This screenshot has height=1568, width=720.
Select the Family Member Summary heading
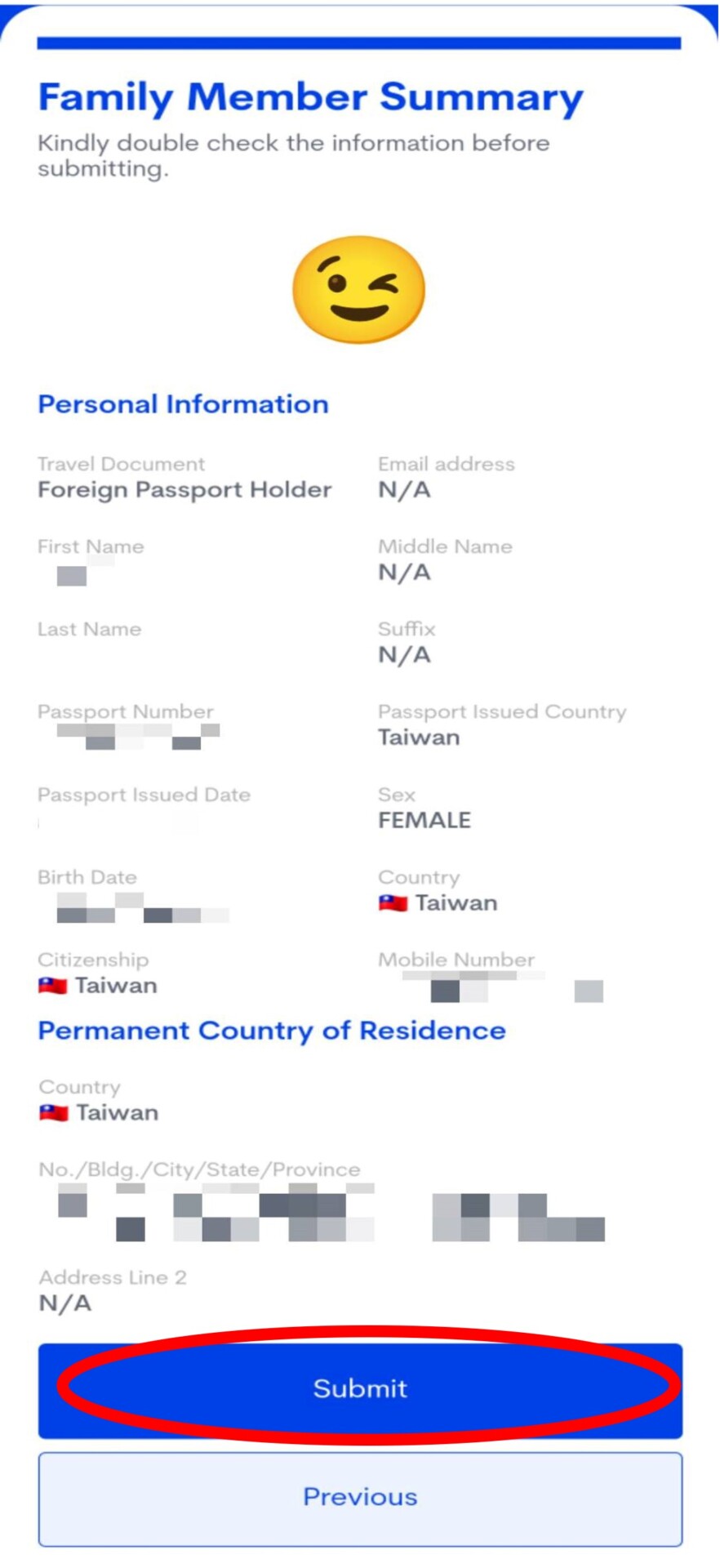[310, 98]
